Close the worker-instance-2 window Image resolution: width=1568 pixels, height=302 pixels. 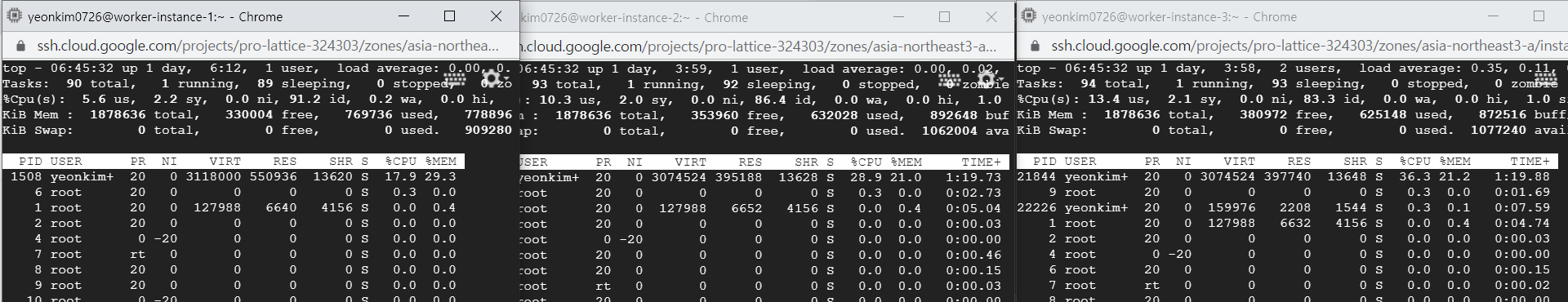[x=991, y=16]
